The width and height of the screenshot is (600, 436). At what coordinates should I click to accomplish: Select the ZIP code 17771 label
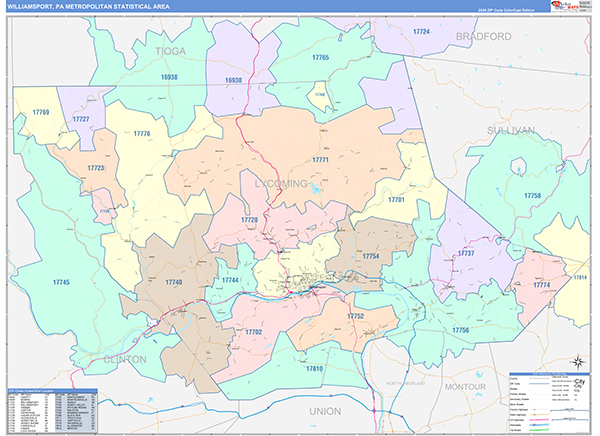(320, 160)
